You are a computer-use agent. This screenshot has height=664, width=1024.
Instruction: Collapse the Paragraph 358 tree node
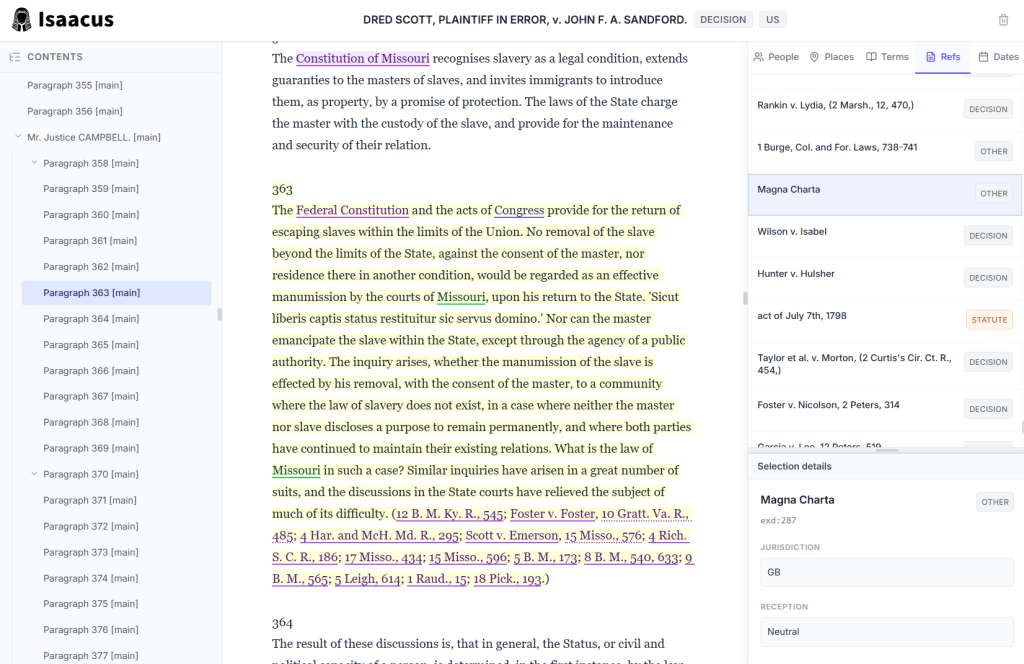pyautogui.click(x=35, y=163)
